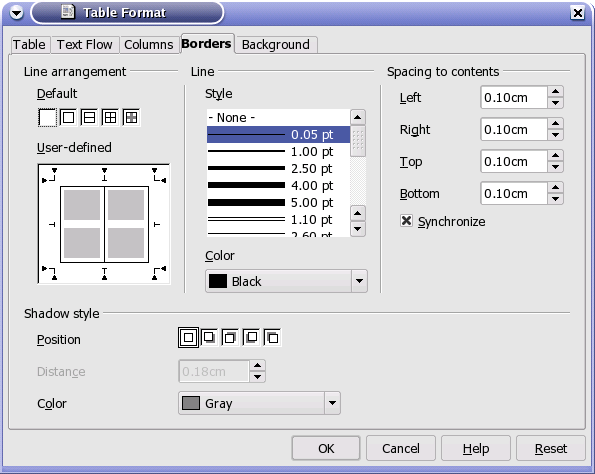Select the 2.50 pt line style

279,168
